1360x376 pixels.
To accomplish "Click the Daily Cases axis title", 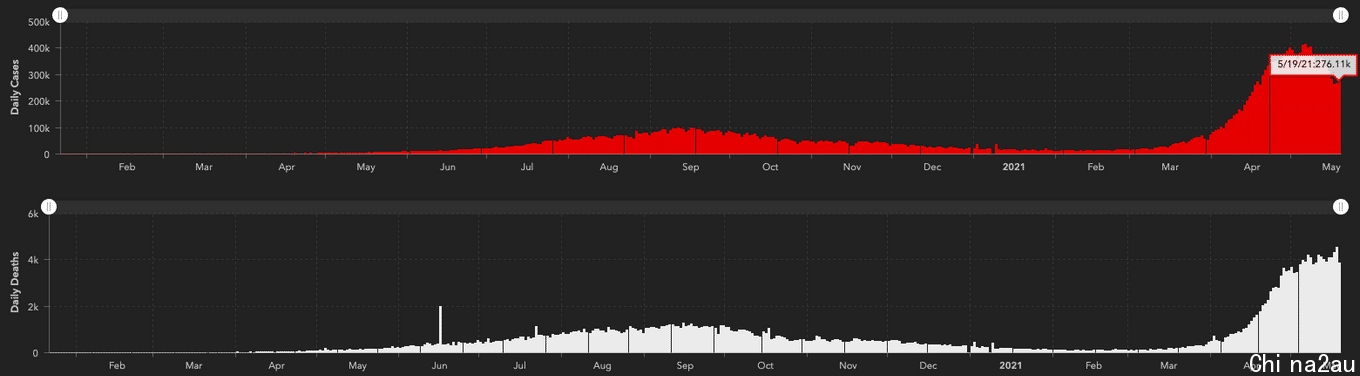I will 16,87.
